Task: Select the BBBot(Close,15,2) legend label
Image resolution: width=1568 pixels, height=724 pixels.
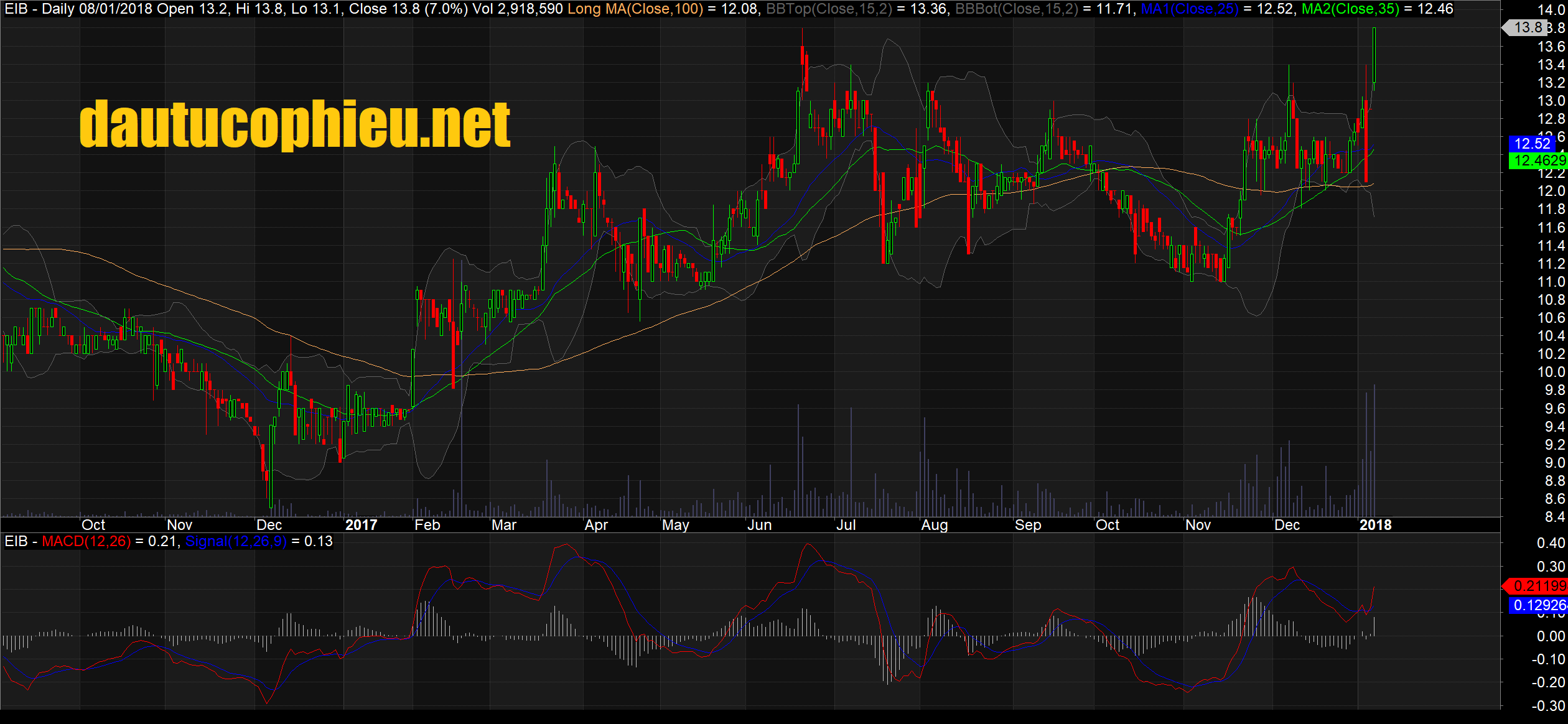Action: tap(1017, 9)
